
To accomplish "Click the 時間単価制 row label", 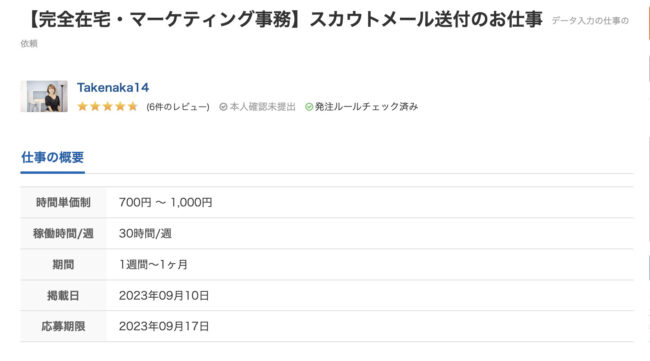I will tap(63, 202).
